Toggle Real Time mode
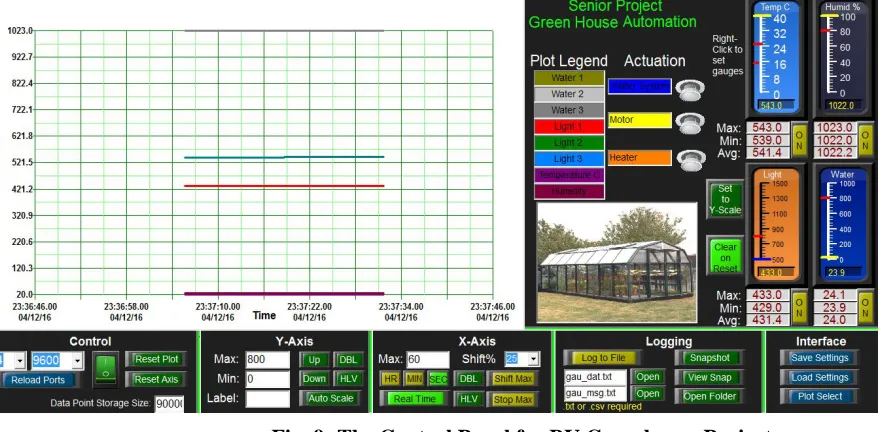The height and width of the screenshot is (432, 882). pos(414,398)
